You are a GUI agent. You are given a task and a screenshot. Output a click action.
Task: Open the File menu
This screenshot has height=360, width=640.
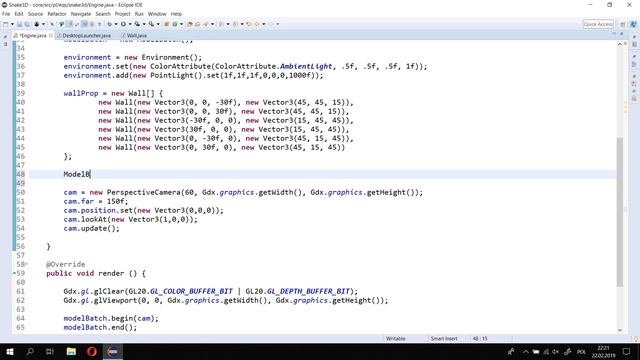click(x=6, y=14)
